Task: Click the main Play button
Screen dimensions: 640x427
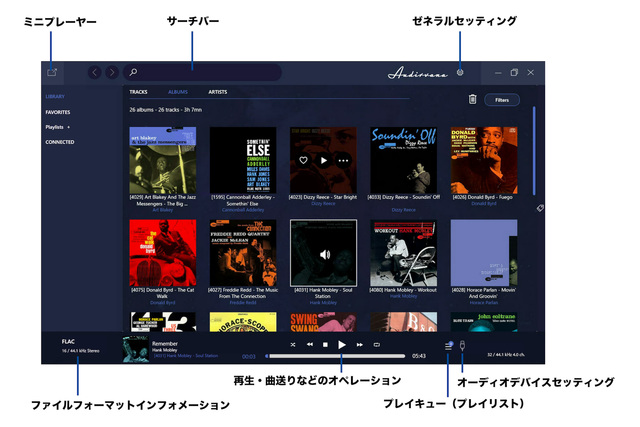Action: click(342, 345)
